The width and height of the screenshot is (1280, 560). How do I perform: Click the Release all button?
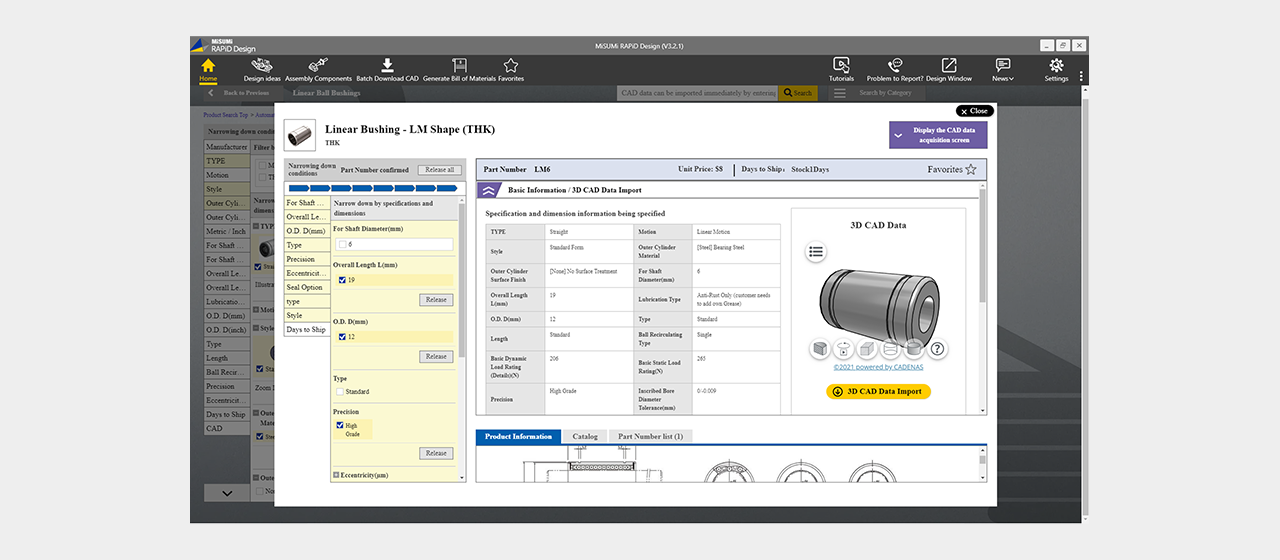(440, 170)
